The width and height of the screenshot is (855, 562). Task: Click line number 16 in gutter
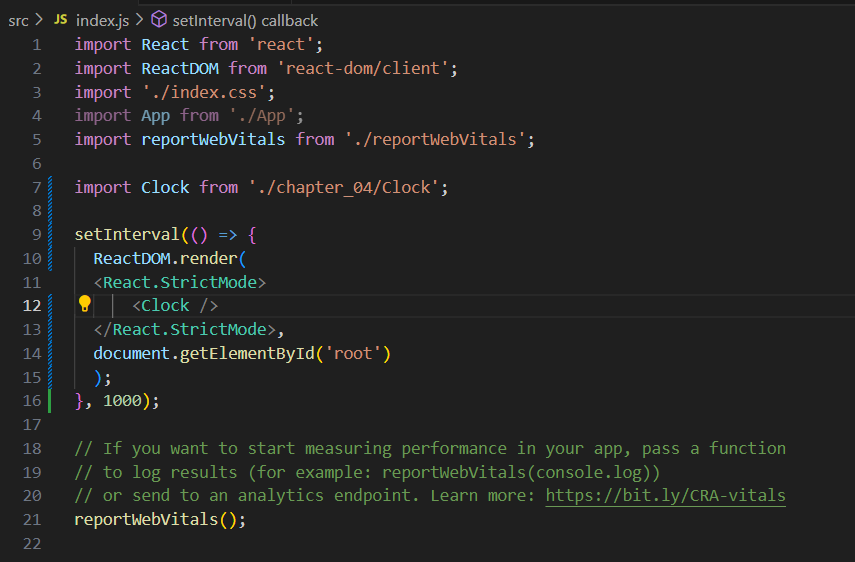pyautogui.click(x=32, y=401)
